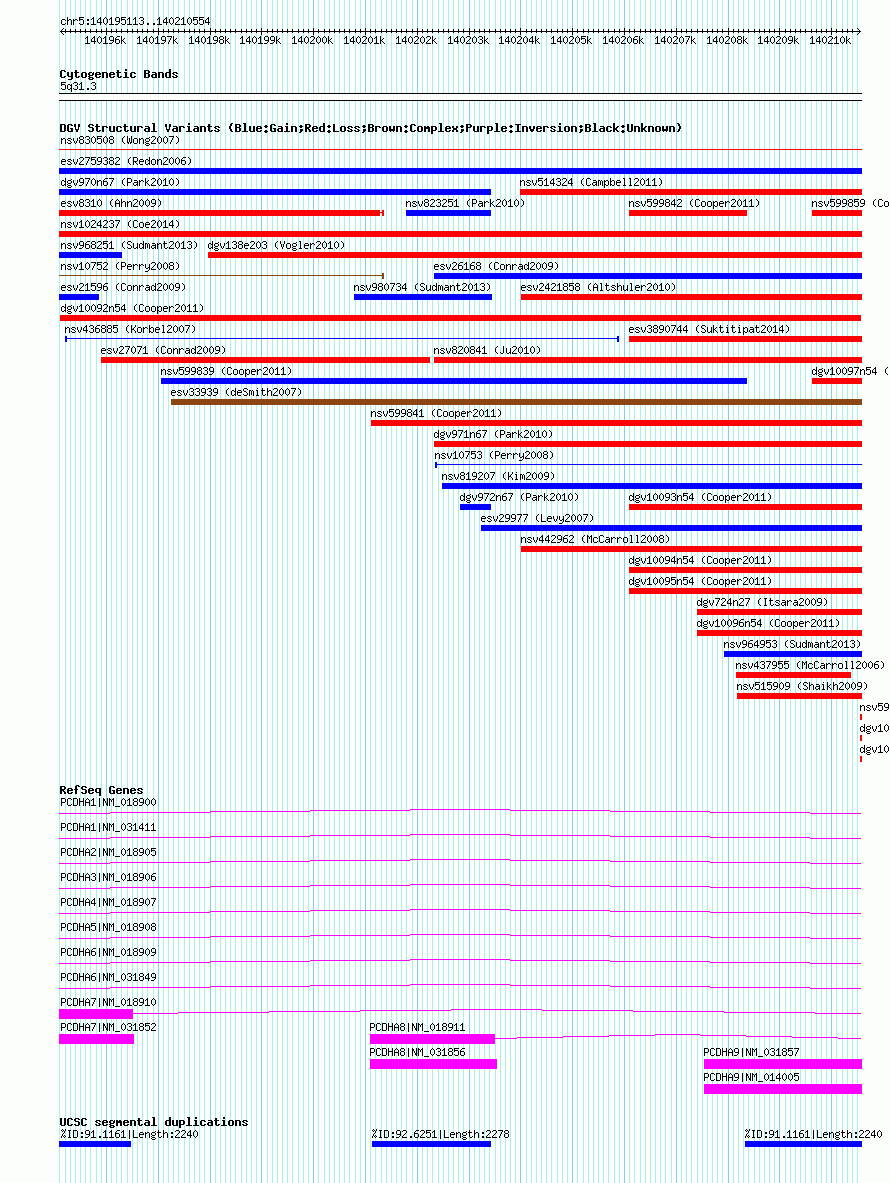Image resolution: width=890 pixels, height=1183 pixels.
Task: Open PCDHA8|NM_018911 gene
Action: (x=615, y=1039)
